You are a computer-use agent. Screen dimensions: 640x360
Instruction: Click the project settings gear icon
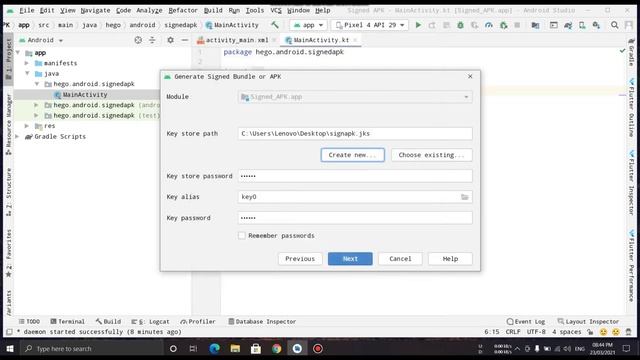click(x=170, y=40)
